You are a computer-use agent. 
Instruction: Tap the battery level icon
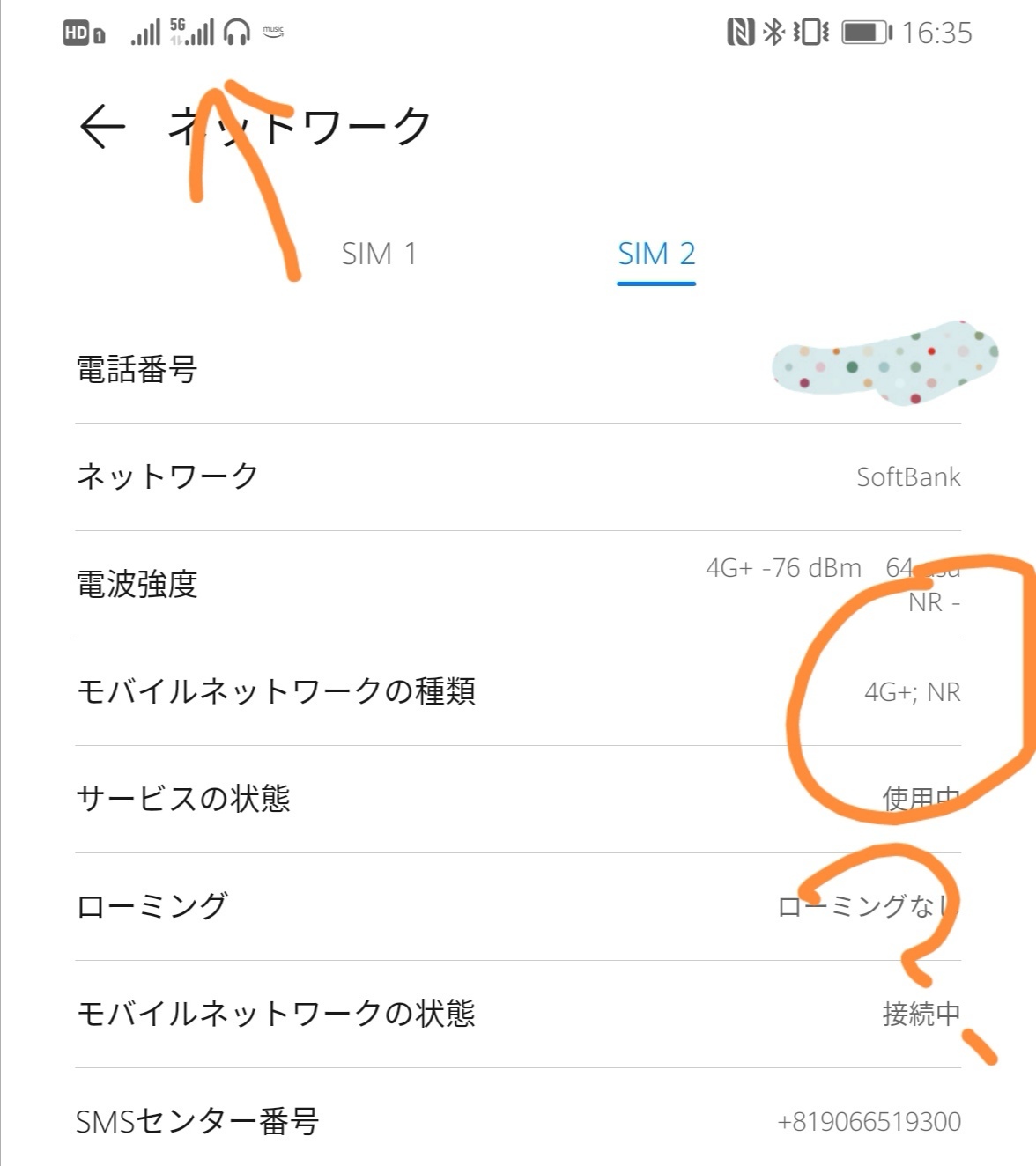(867, 33)
